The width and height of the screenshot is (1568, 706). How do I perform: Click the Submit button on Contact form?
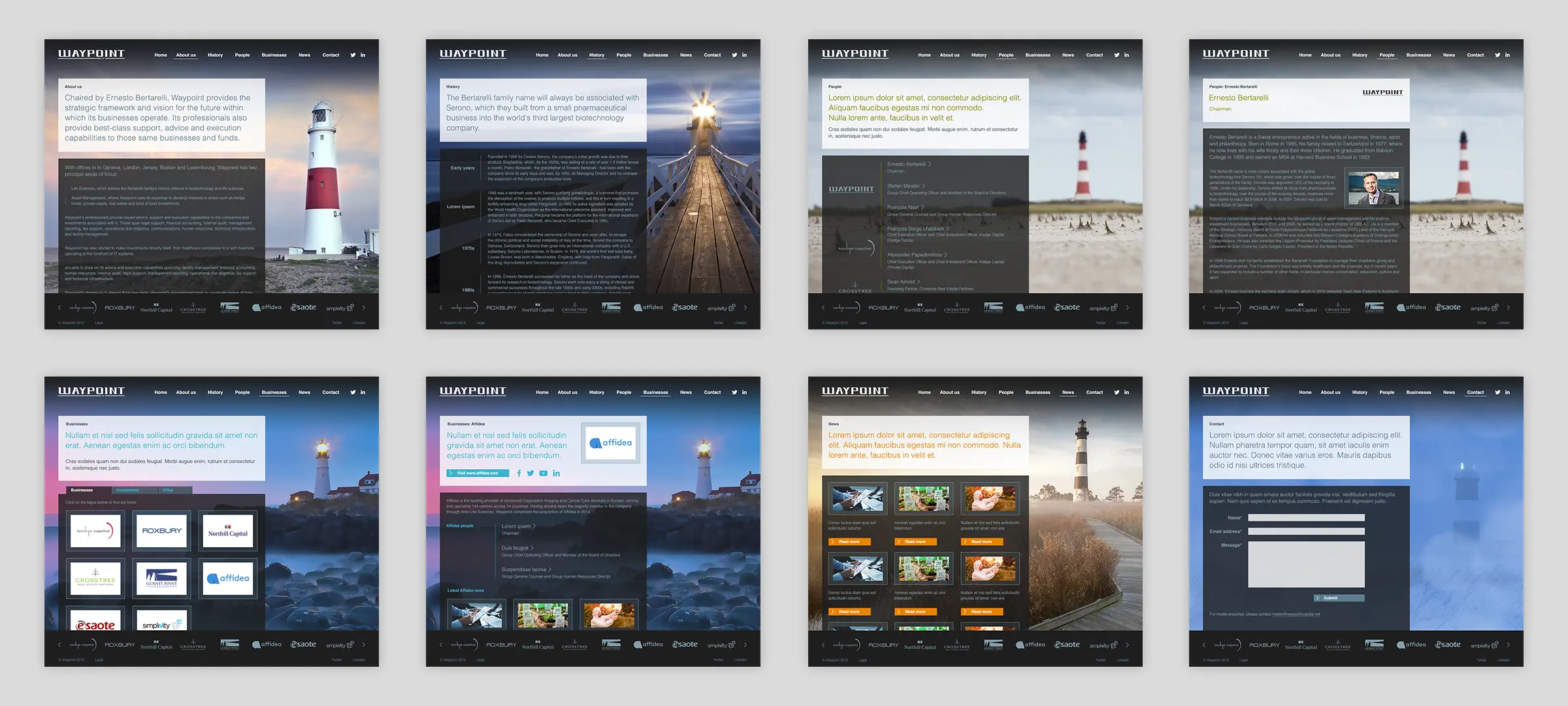1339,598
